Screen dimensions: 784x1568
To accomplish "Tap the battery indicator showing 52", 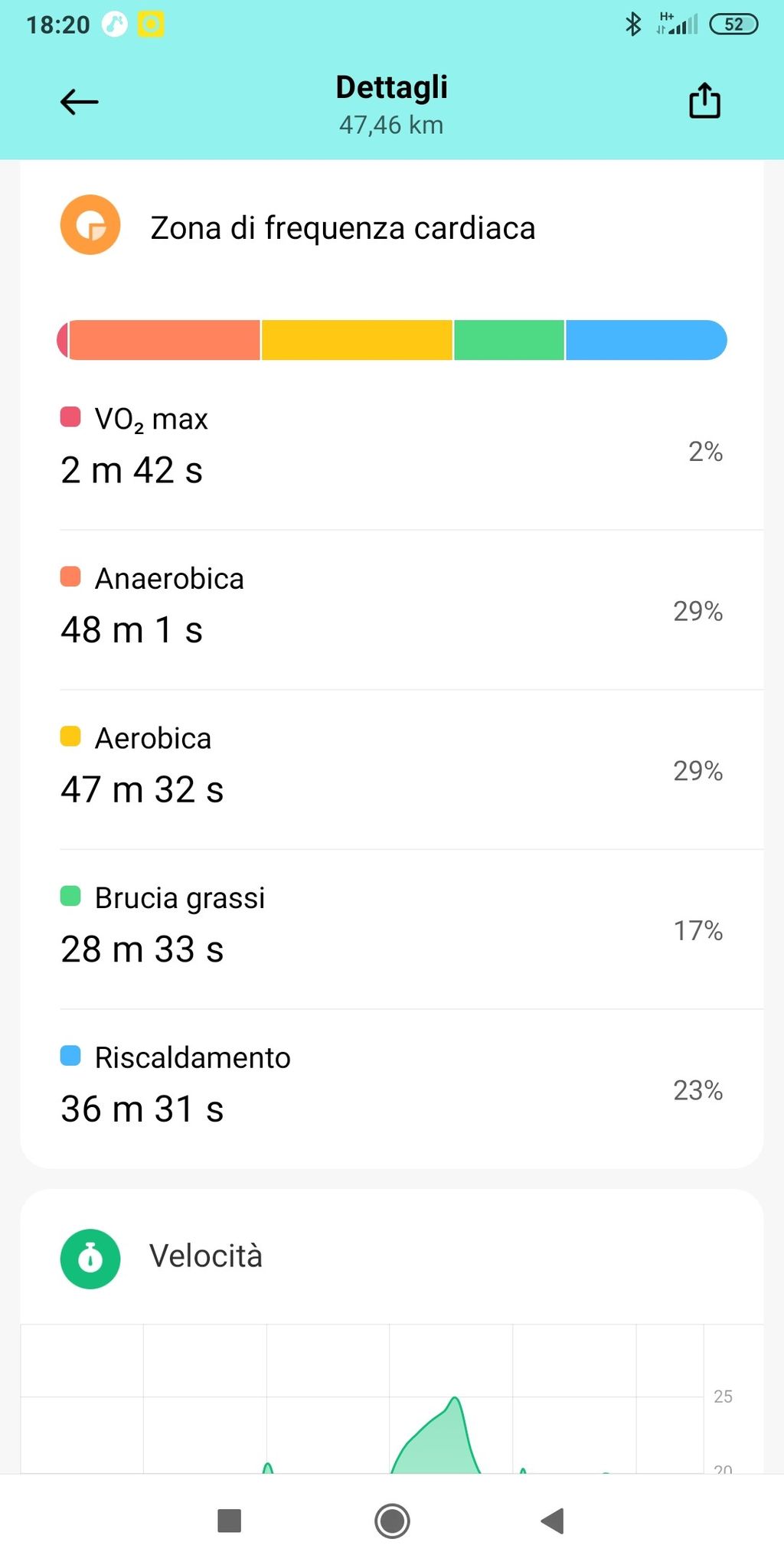I will [x=733, y=24].
